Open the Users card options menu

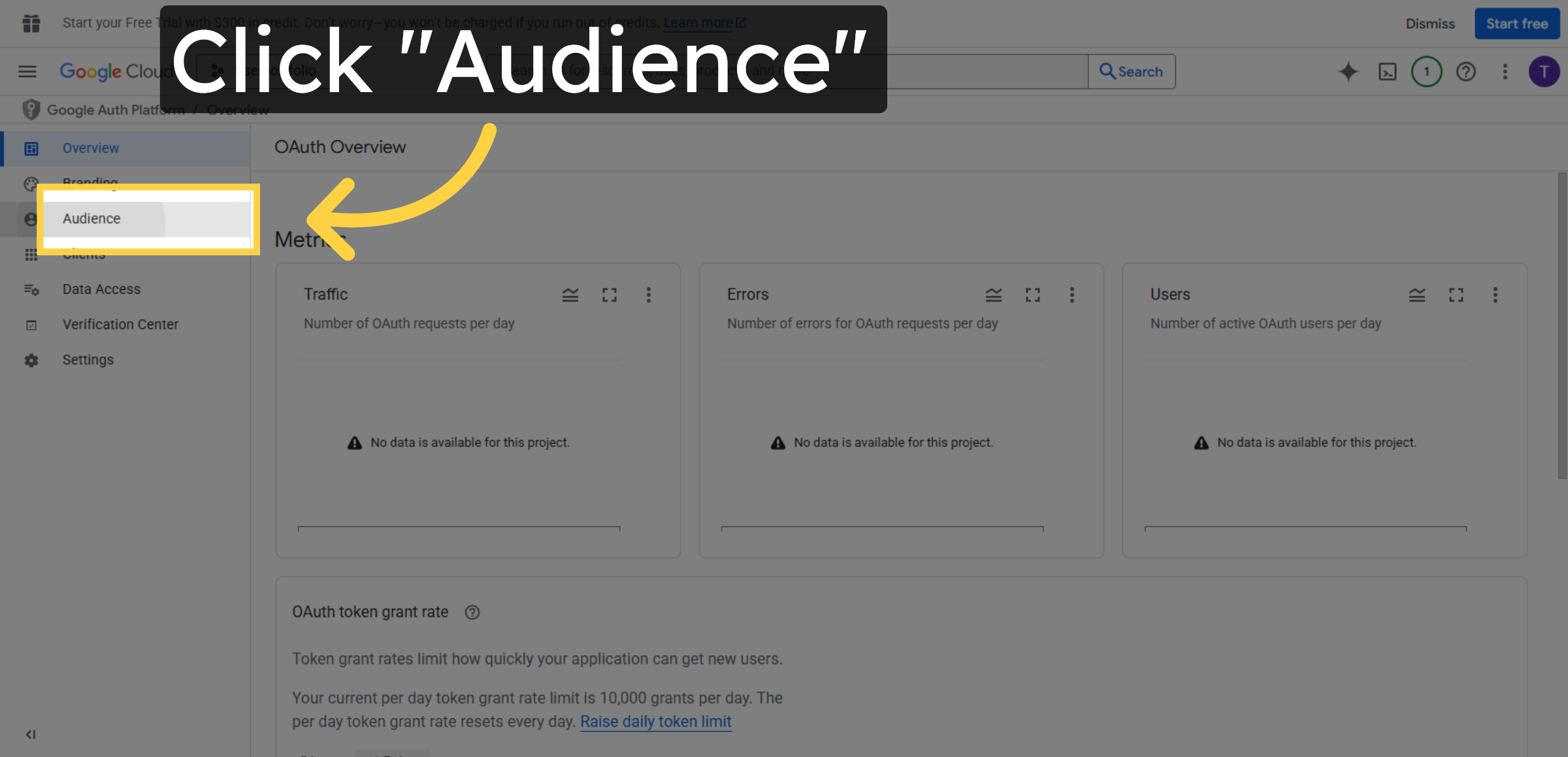click(1495, 295)
